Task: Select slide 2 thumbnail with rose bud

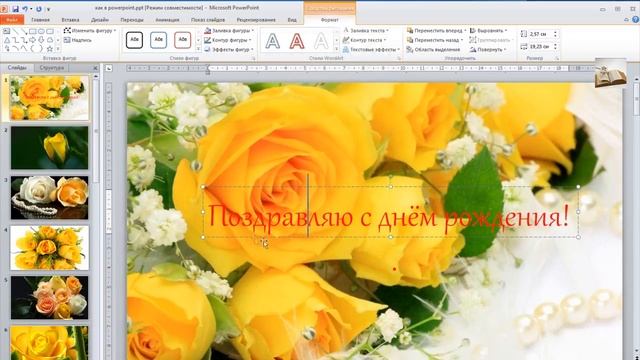Action: tap(49, 147)
